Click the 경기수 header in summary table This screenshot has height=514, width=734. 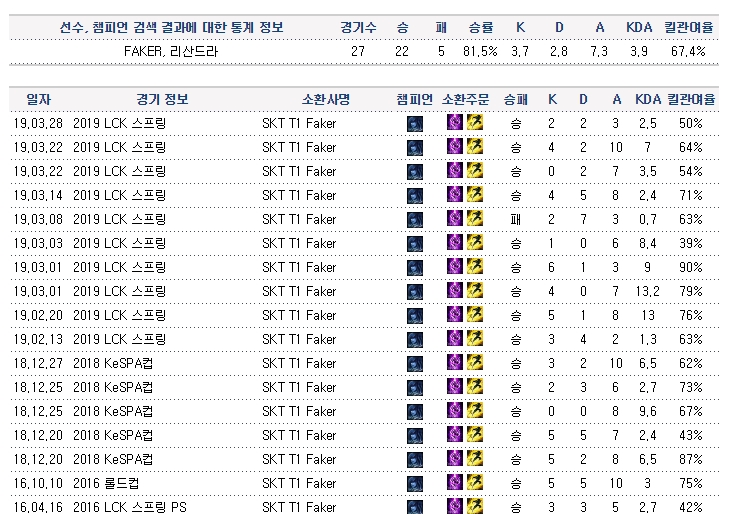pyautogui.click(x=358, y=27)
